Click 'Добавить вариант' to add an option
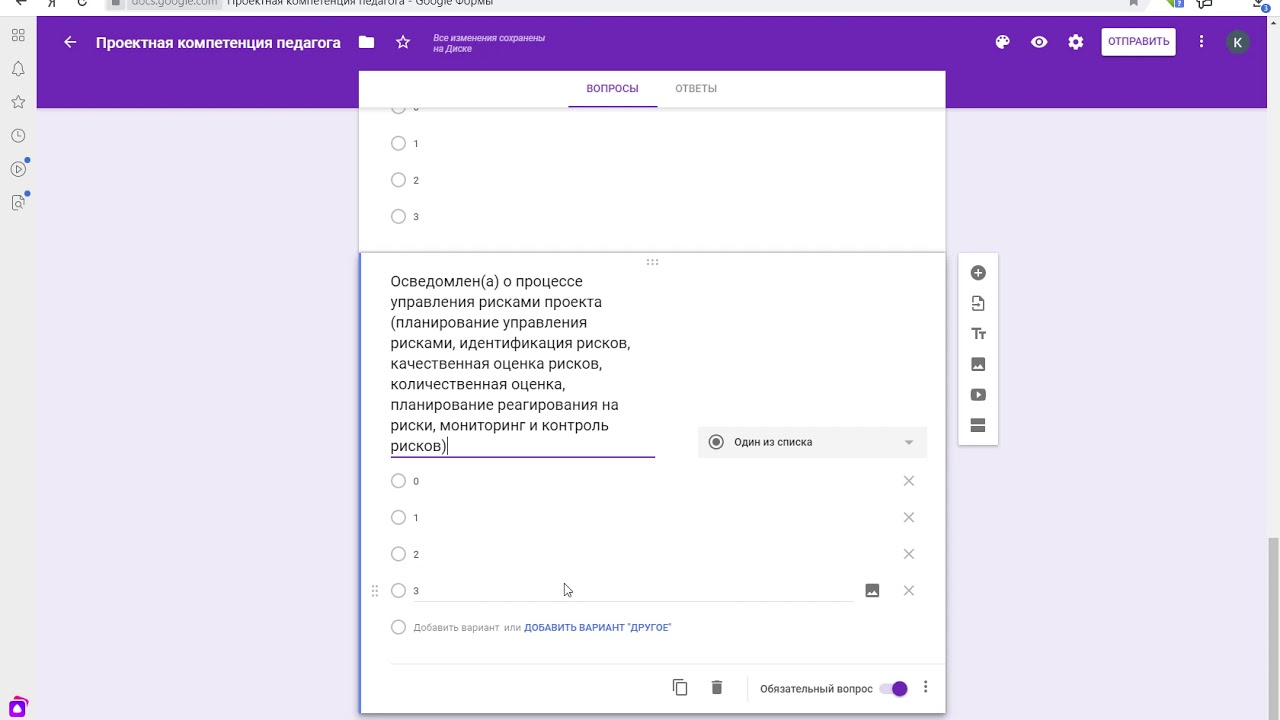The height and width of the screenshot is (720, 1280). tap(456, 627)
